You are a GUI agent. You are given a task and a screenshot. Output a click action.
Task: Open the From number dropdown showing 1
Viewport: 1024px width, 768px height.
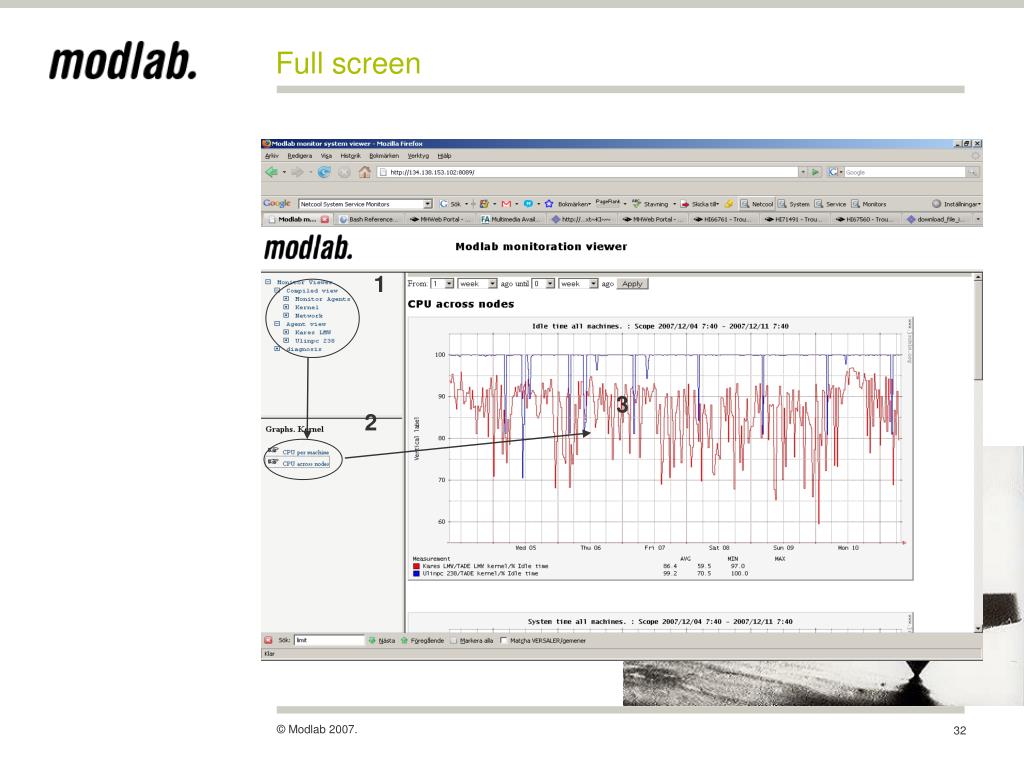[x=442, y=283]
